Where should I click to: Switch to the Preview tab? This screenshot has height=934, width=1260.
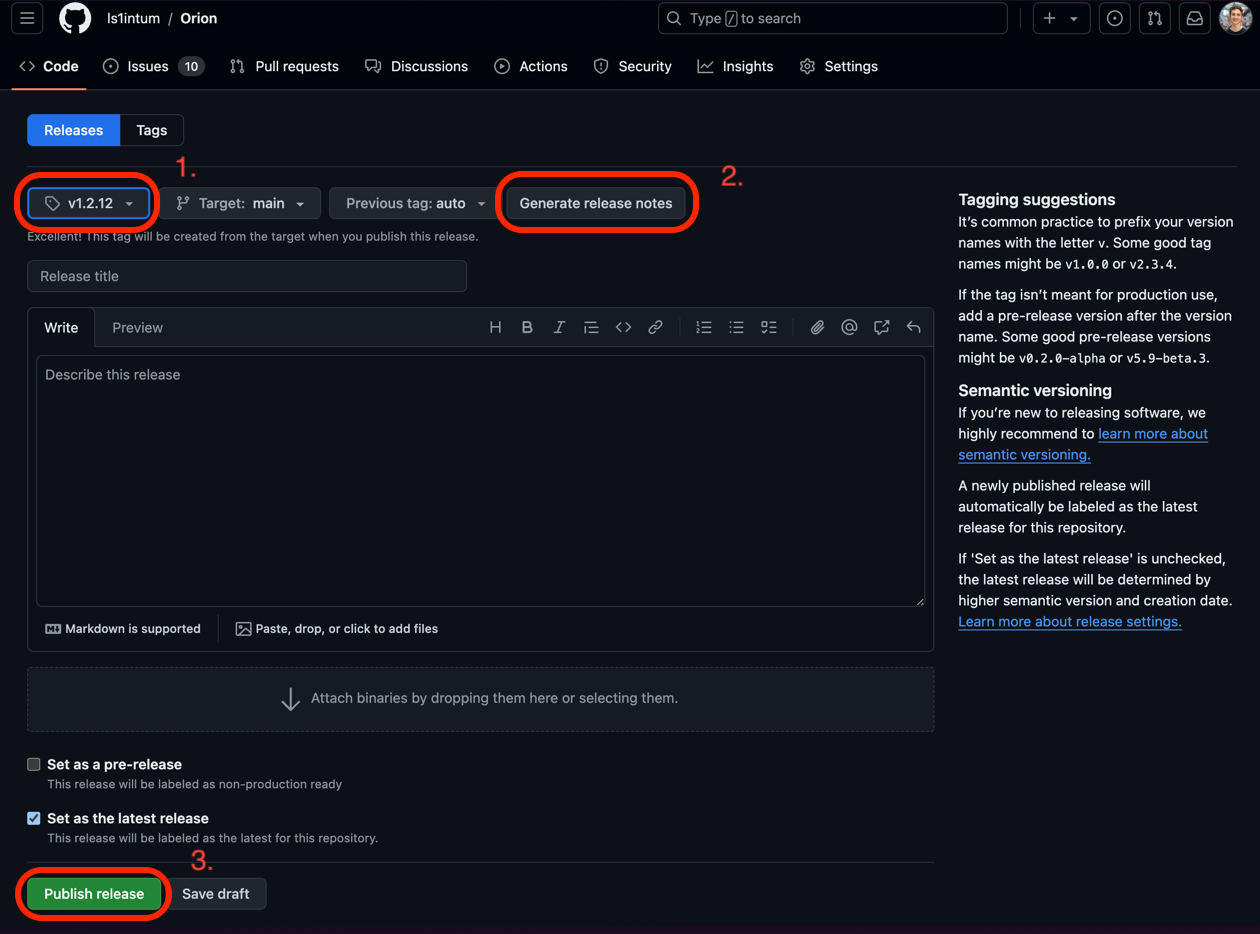[x=137, y=327]
